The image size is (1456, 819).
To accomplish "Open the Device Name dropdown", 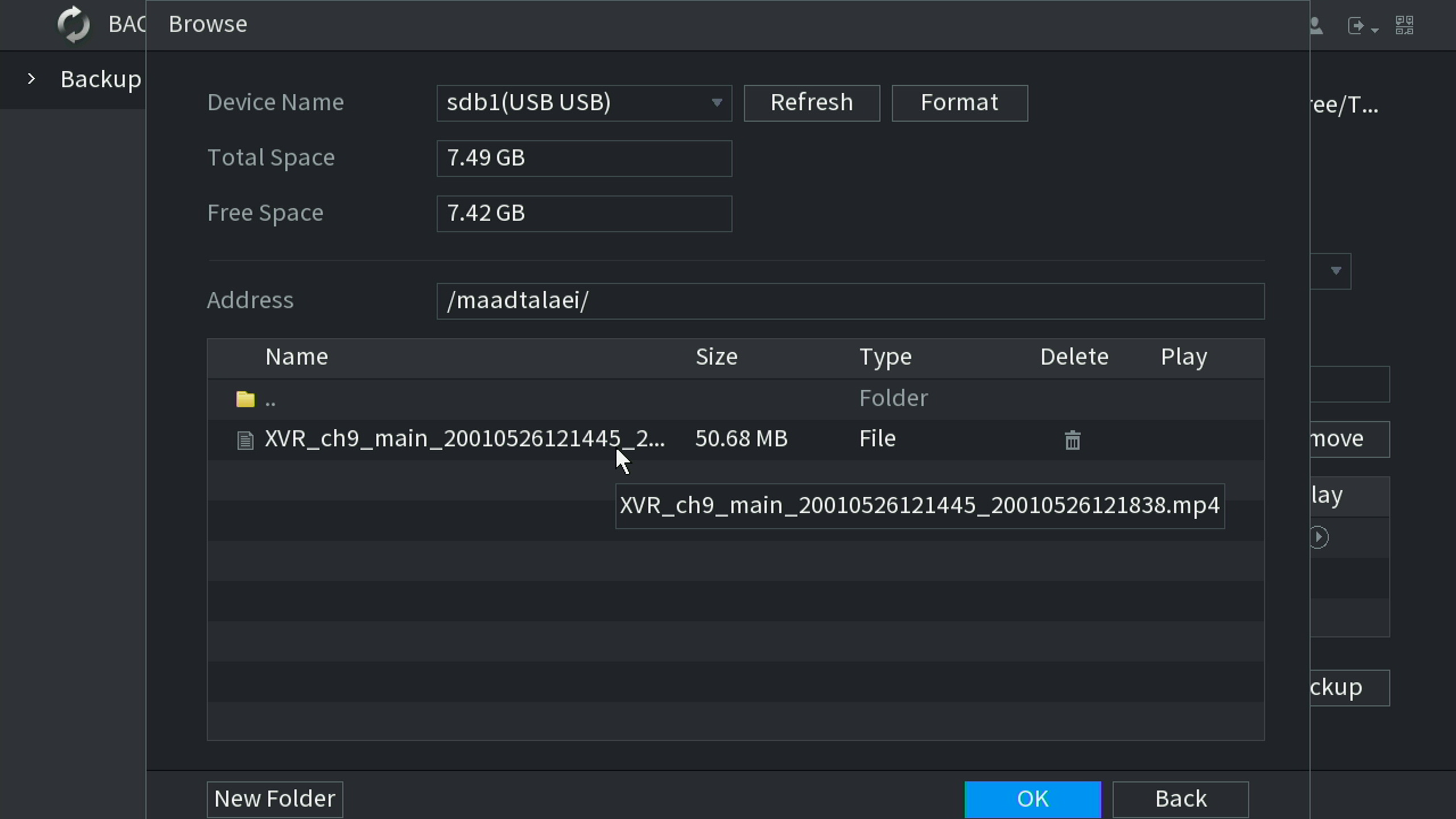I will pos(584,103).
